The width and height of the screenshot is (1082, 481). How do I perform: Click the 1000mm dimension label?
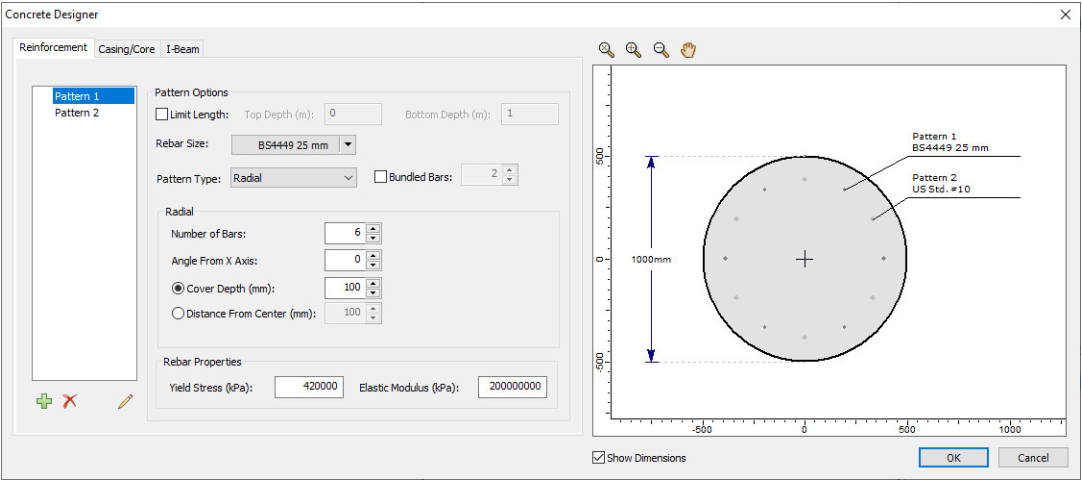651,259
